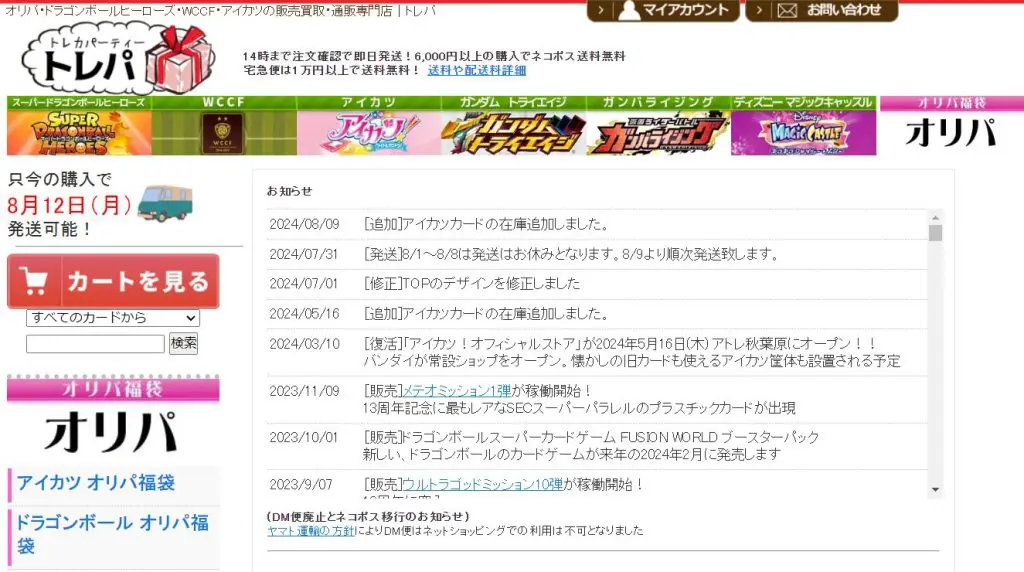This screenshot has height=572, width=1024.
Task: Open the WCCF category banner
Action: coord(224,125)
